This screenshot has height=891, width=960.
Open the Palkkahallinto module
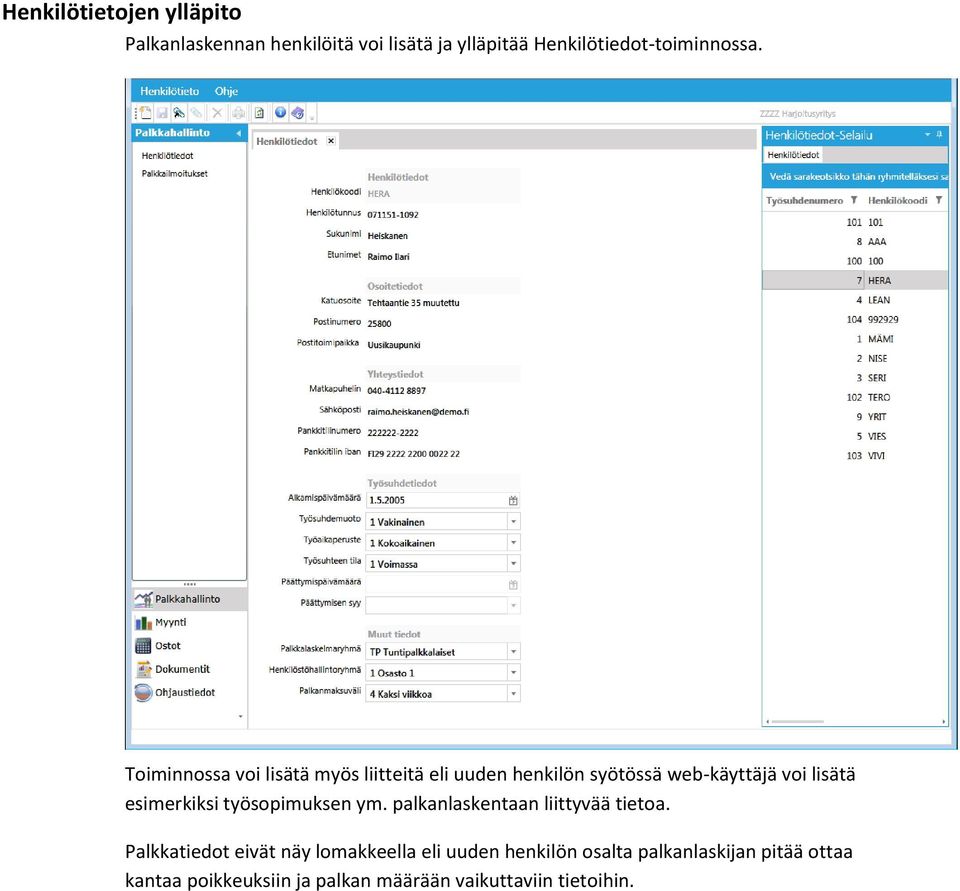coord(190,599)
